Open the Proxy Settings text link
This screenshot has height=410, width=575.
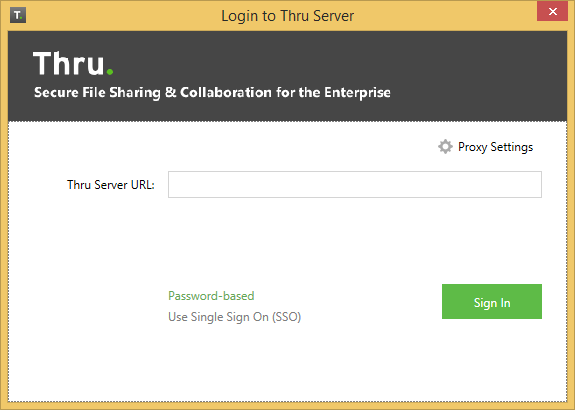[495, 147]
